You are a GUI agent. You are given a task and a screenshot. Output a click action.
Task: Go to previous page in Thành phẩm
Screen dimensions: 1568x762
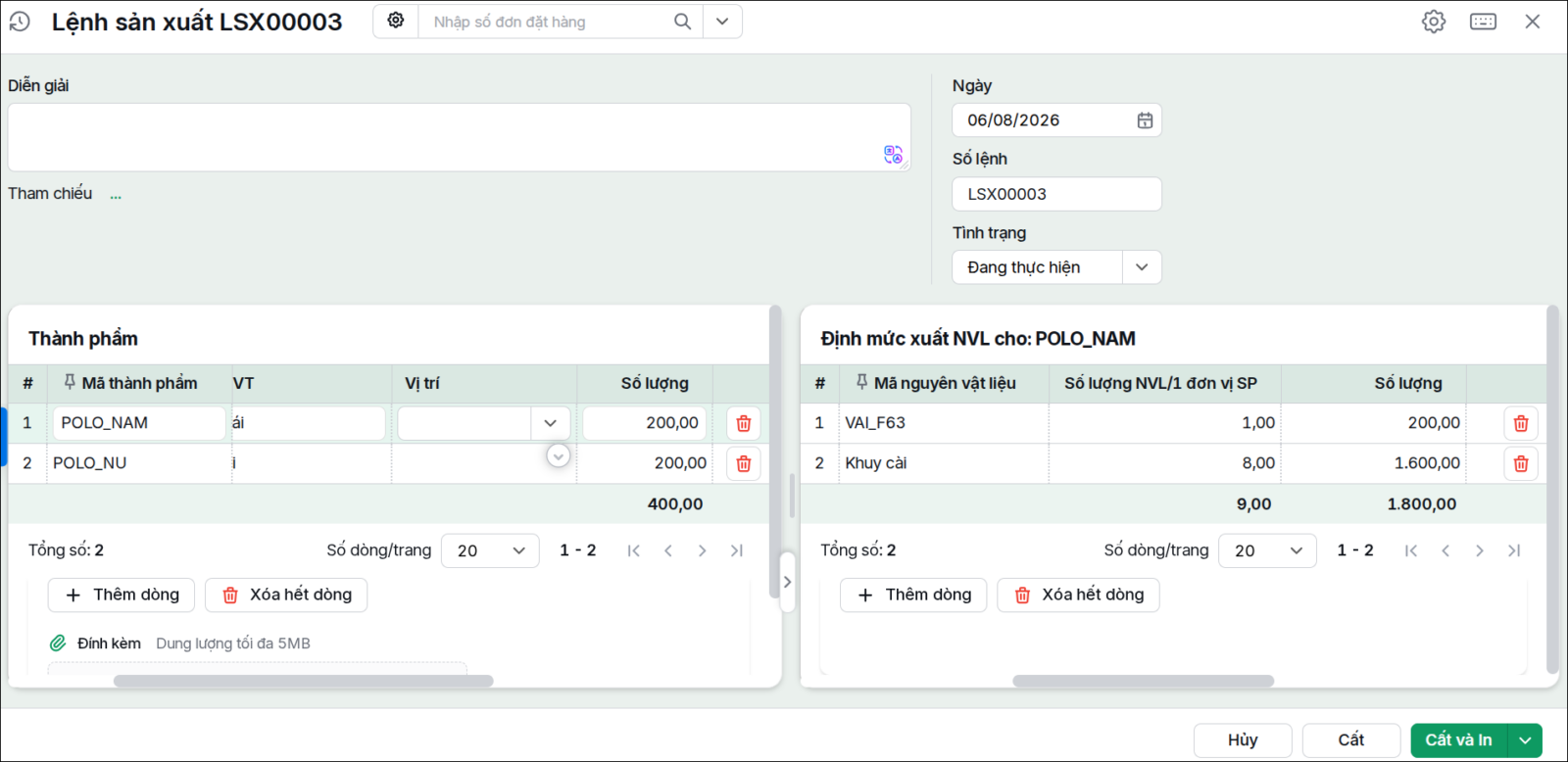[668, 550]
